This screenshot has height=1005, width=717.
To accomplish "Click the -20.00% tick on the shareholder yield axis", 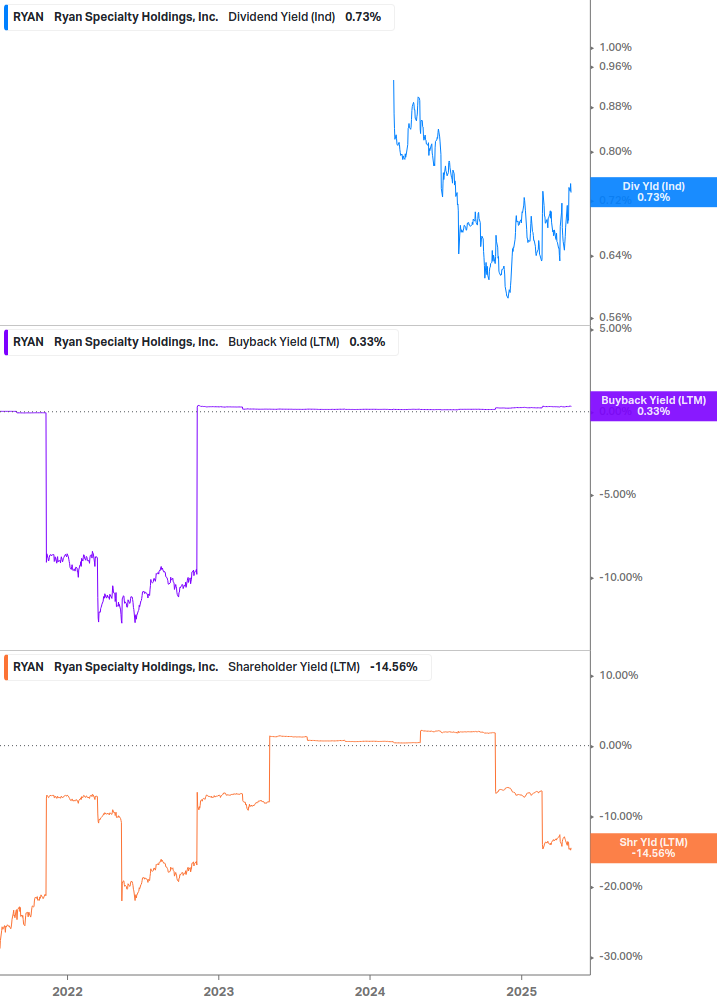I will pos(620,886).
